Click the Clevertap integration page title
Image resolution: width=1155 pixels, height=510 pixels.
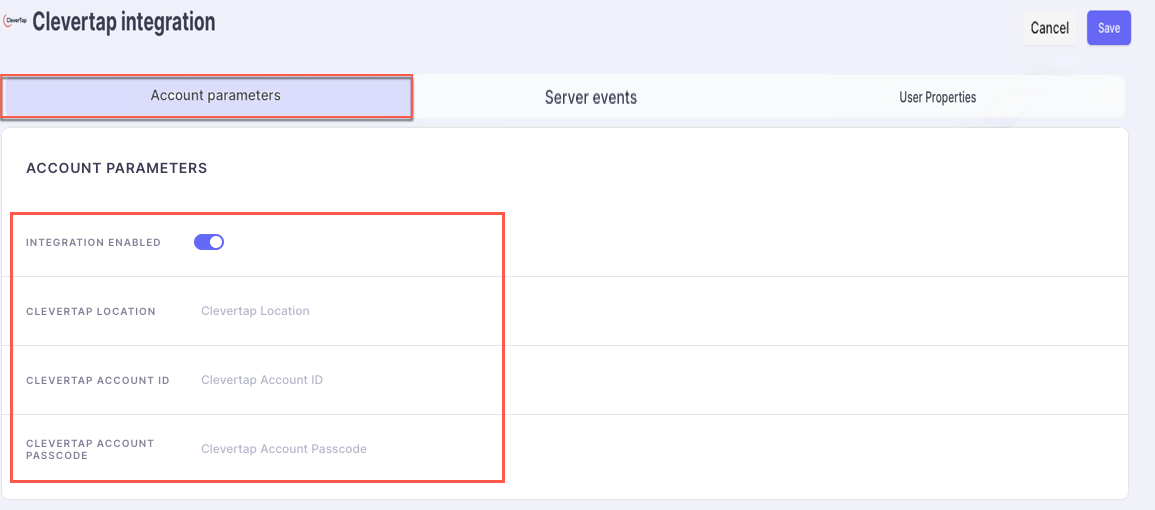(124, 21)
